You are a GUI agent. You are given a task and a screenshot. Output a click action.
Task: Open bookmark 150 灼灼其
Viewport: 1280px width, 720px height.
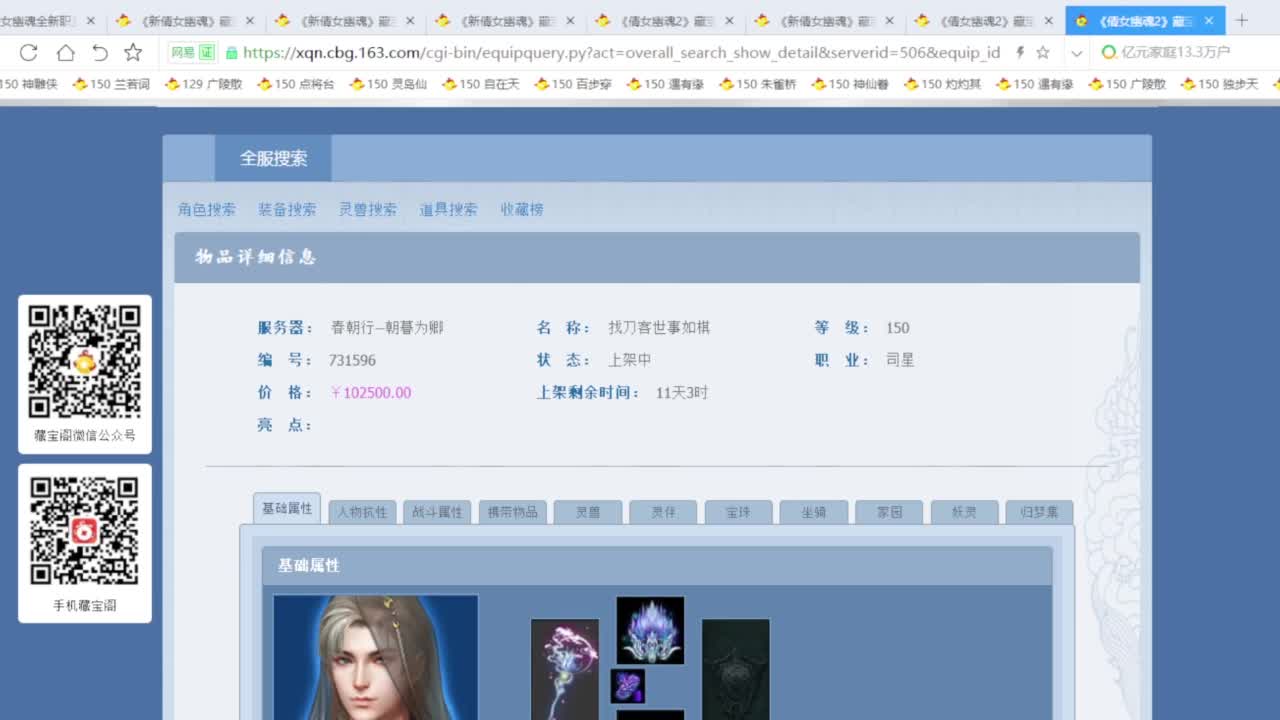click(943, 85)
